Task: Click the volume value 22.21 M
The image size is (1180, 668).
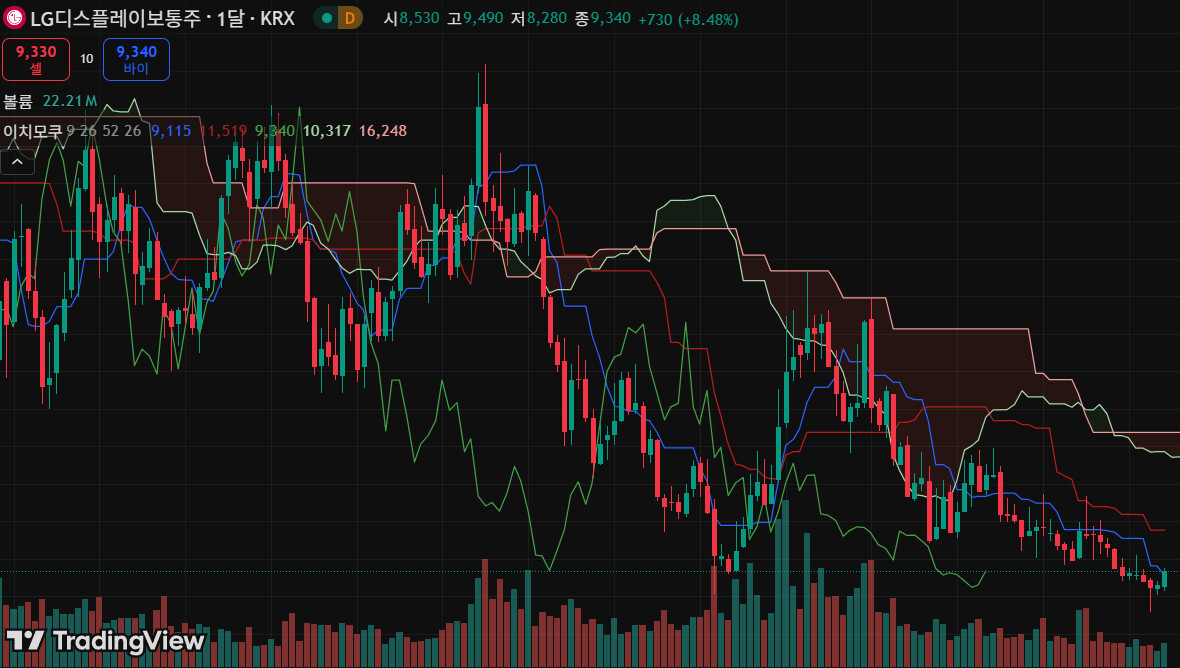Action: (x=70, y=101)
